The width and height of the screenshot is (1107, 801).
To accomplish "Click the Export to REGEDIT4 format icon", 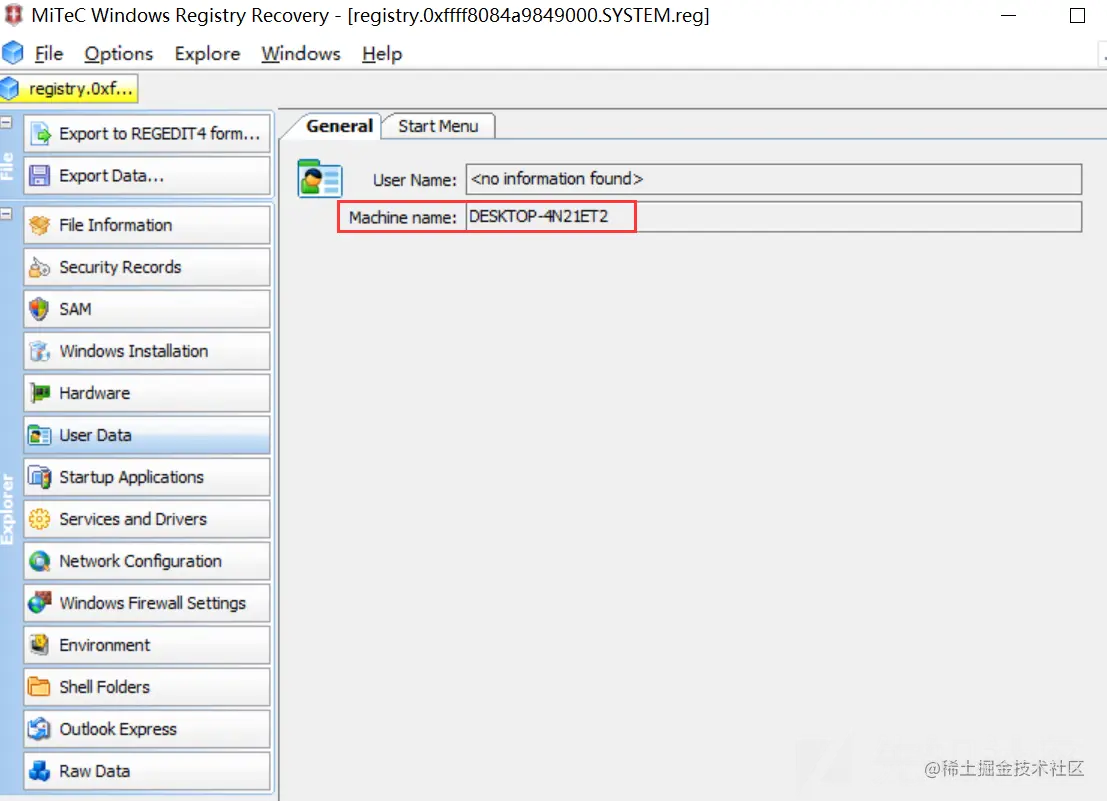I will [x=41, y=133].
